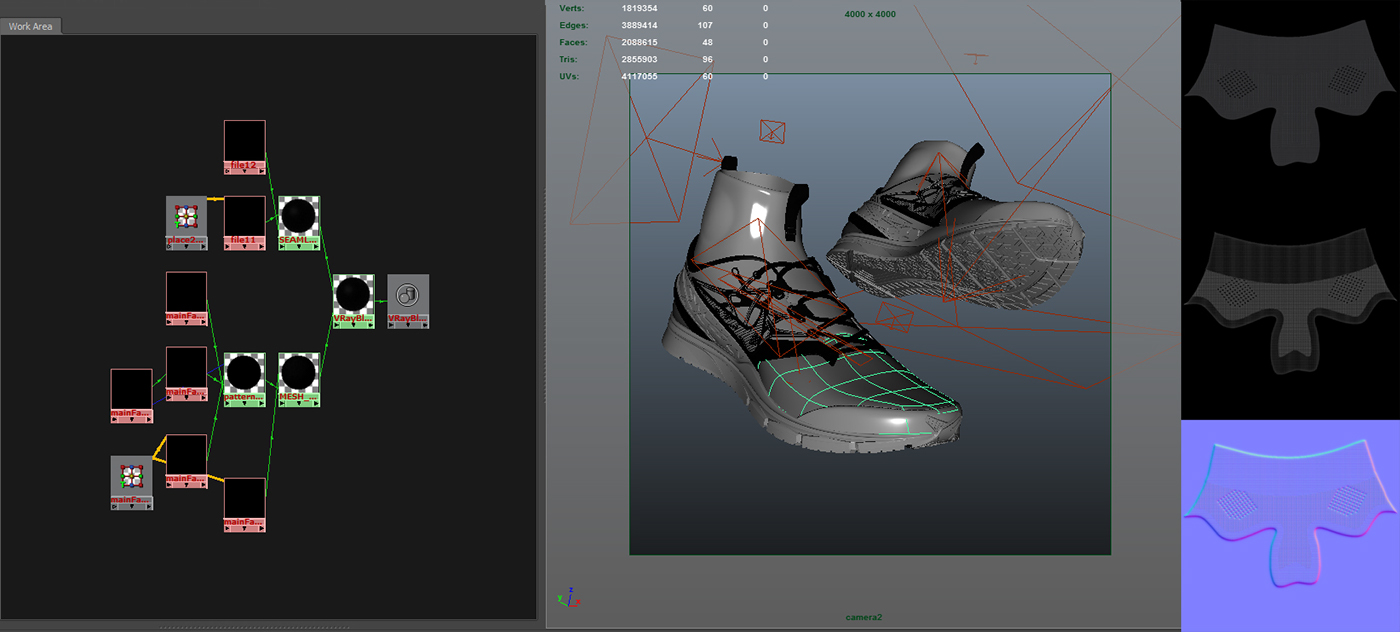
Task: Click the file11 node's black texture swatch
Action: click(244, 214)
